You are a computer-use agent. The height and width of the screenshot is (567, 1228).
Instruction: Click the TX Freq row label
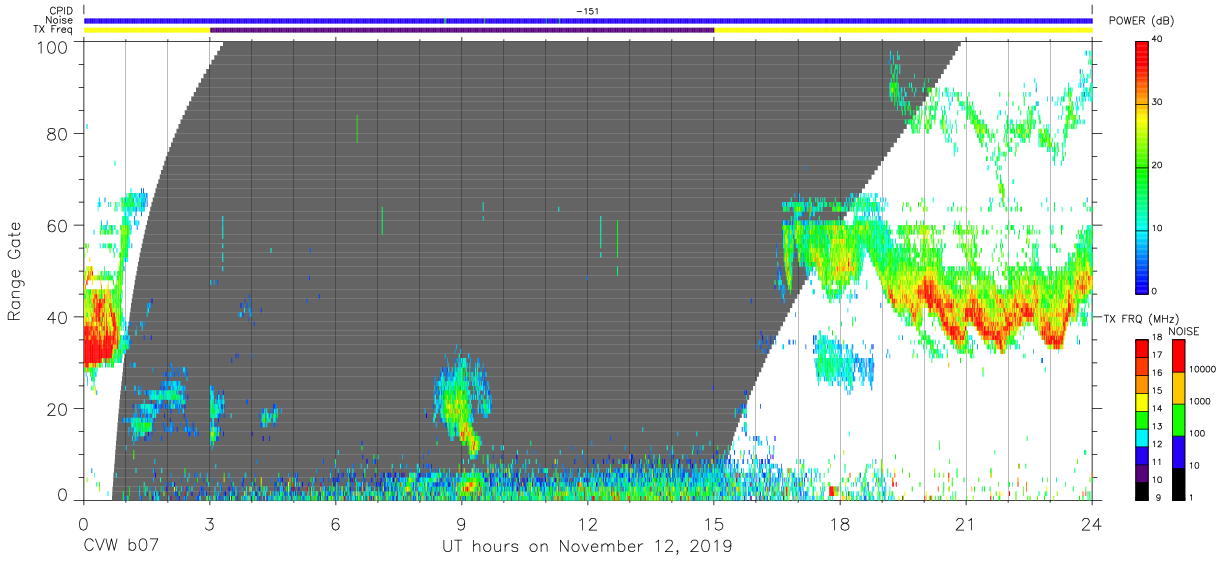click(x=52, y=30)
